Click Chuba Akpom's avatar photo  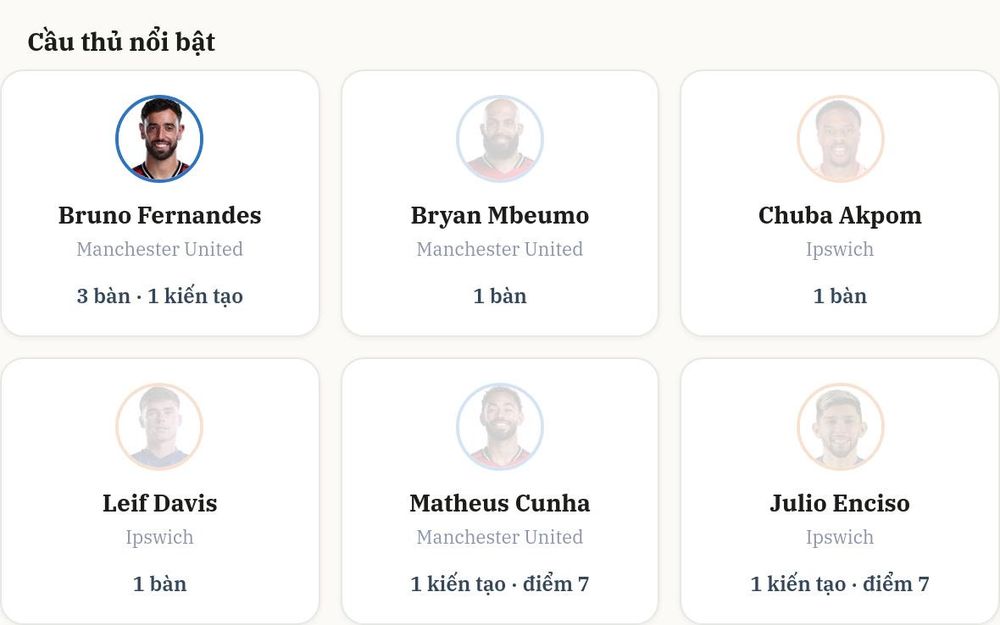click(x=840, y=139)
